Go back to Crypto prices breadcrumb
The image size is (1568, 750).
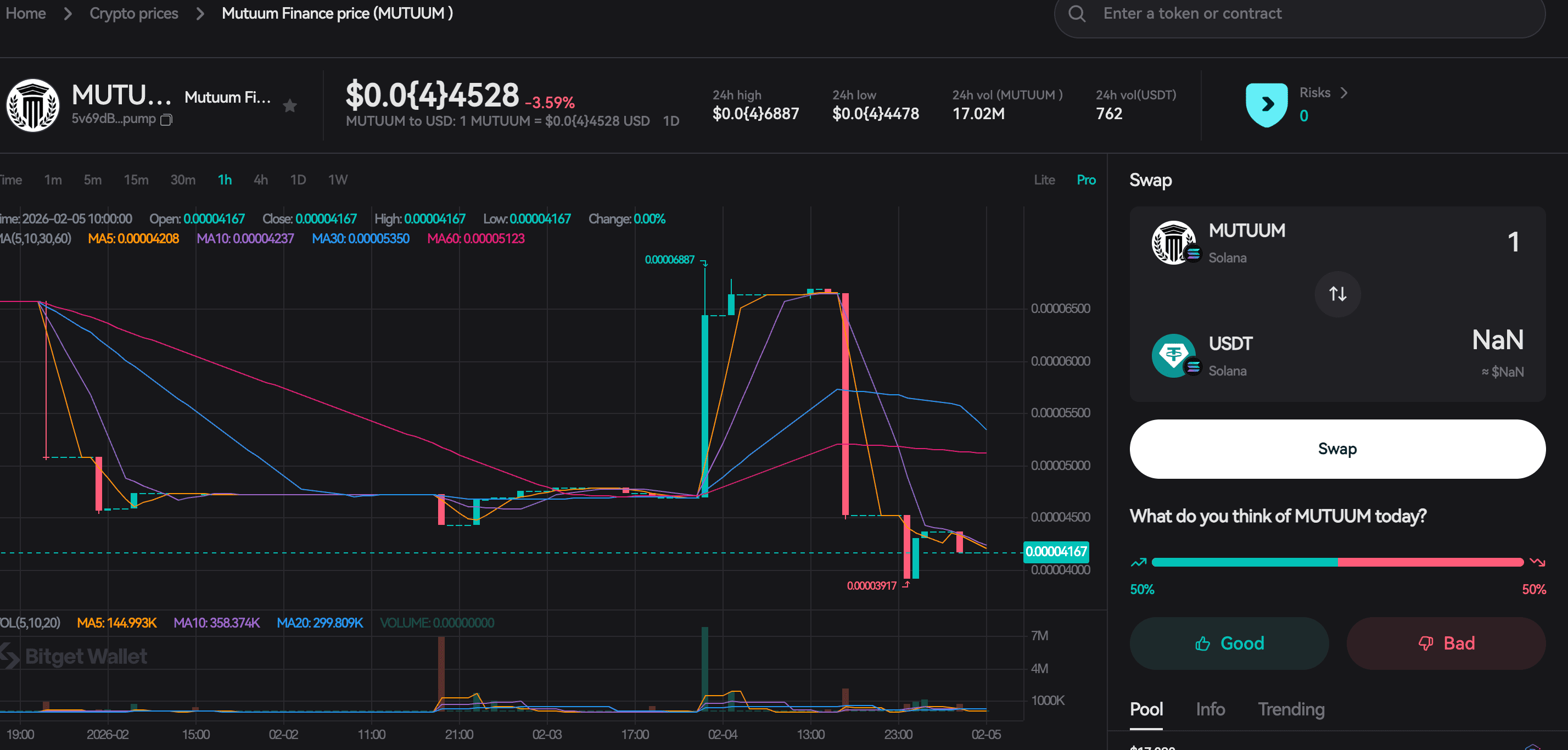coord(134,13)
